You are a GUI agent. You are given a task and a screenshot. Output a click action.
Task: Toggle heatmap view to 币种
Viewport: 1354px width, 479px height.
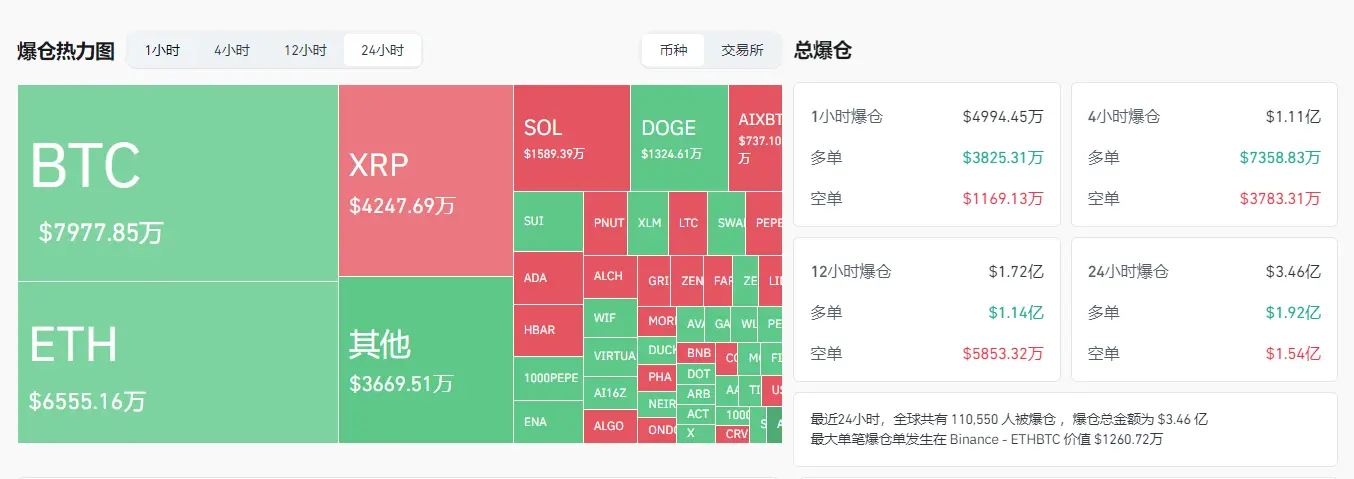click(674, 50)
